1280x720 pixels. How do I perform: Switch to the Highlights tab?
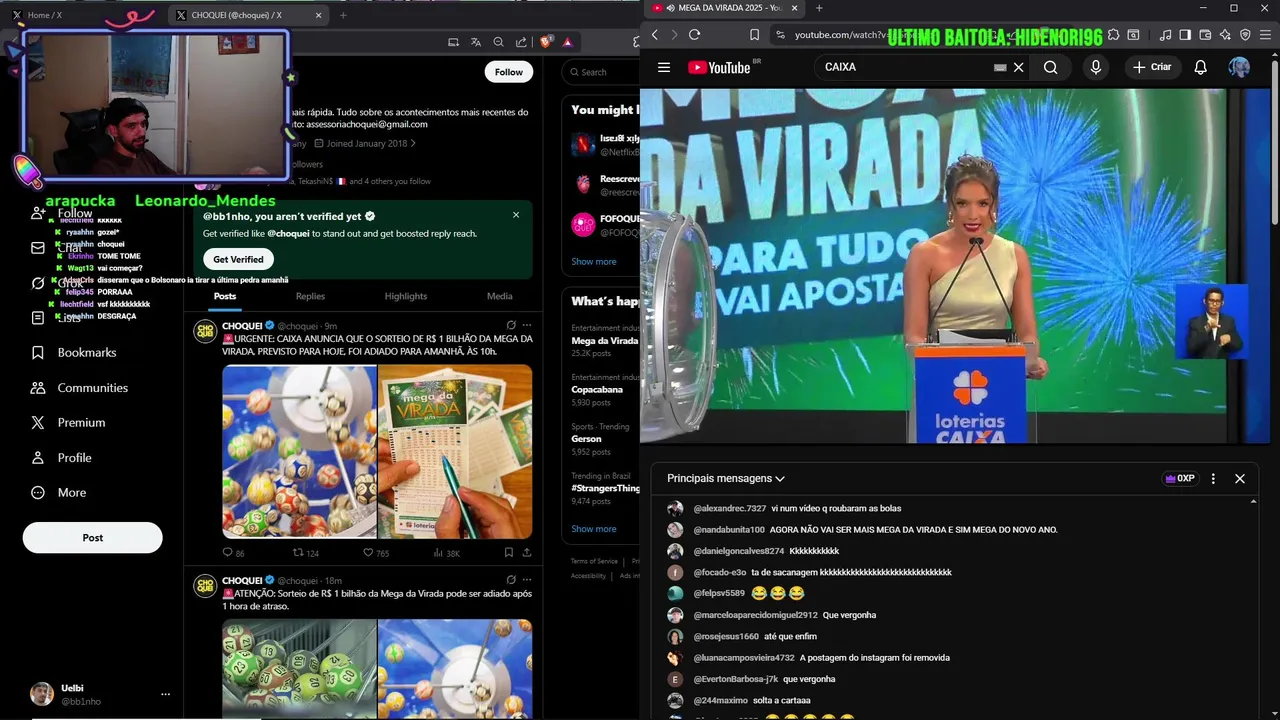pyautogui.click(x=406, y=296)
